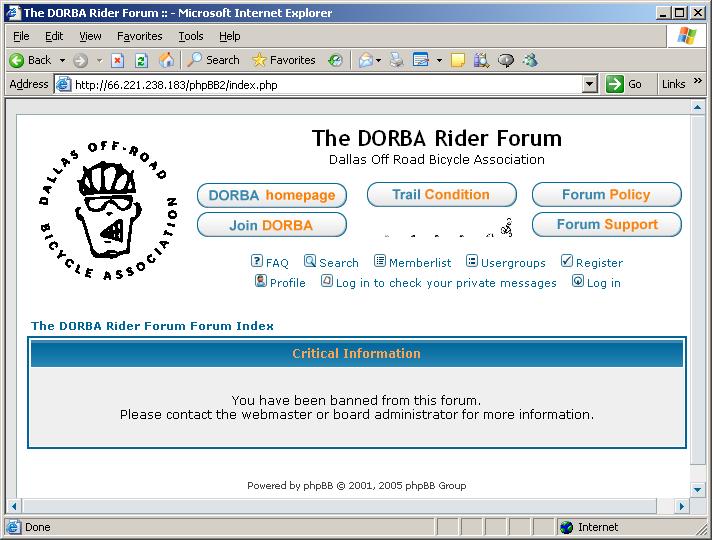Click the Back navigation button
Viewport: 712px width, 540px height.
click(x=30, y=60)
